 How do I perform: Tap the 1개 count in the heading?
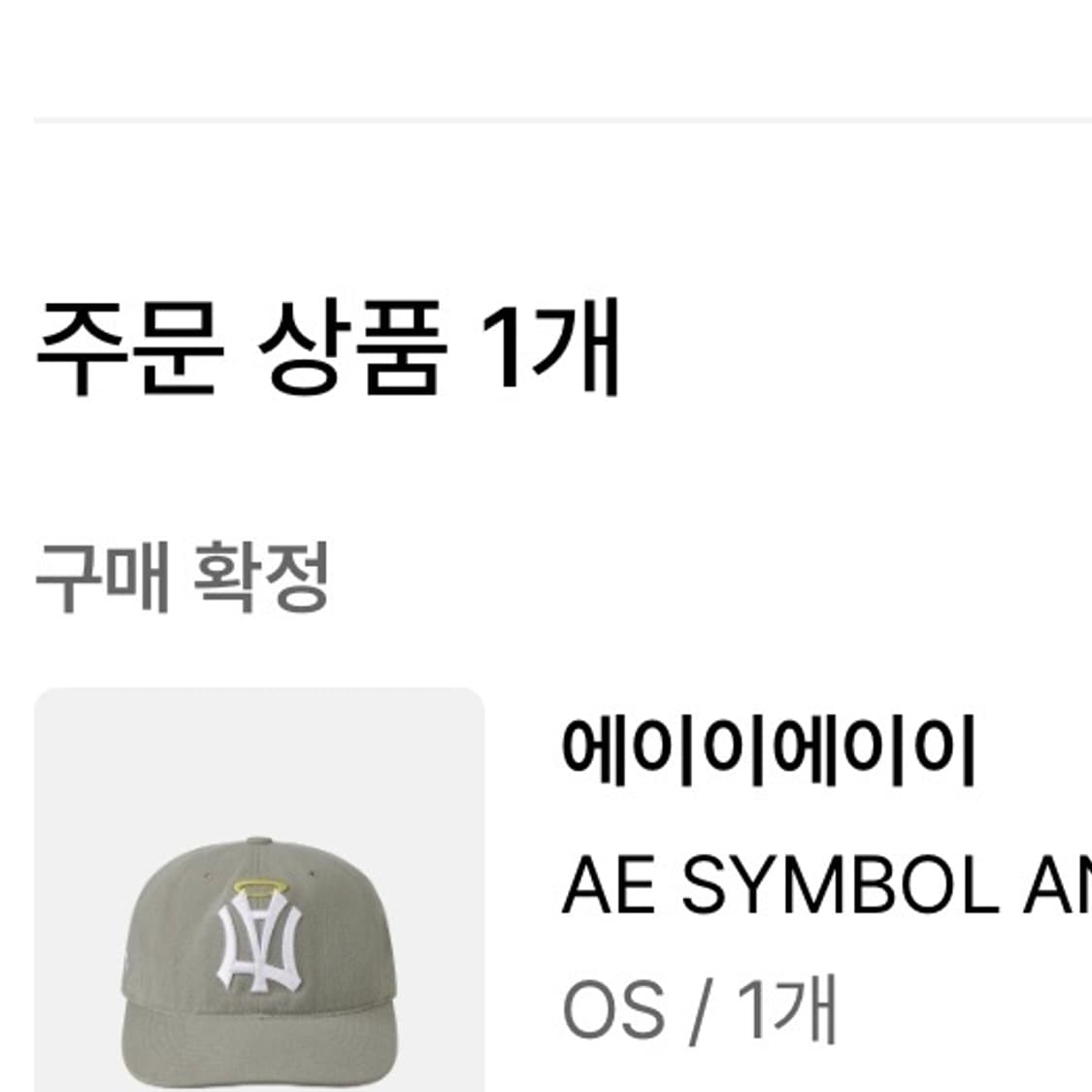(550, 347)
